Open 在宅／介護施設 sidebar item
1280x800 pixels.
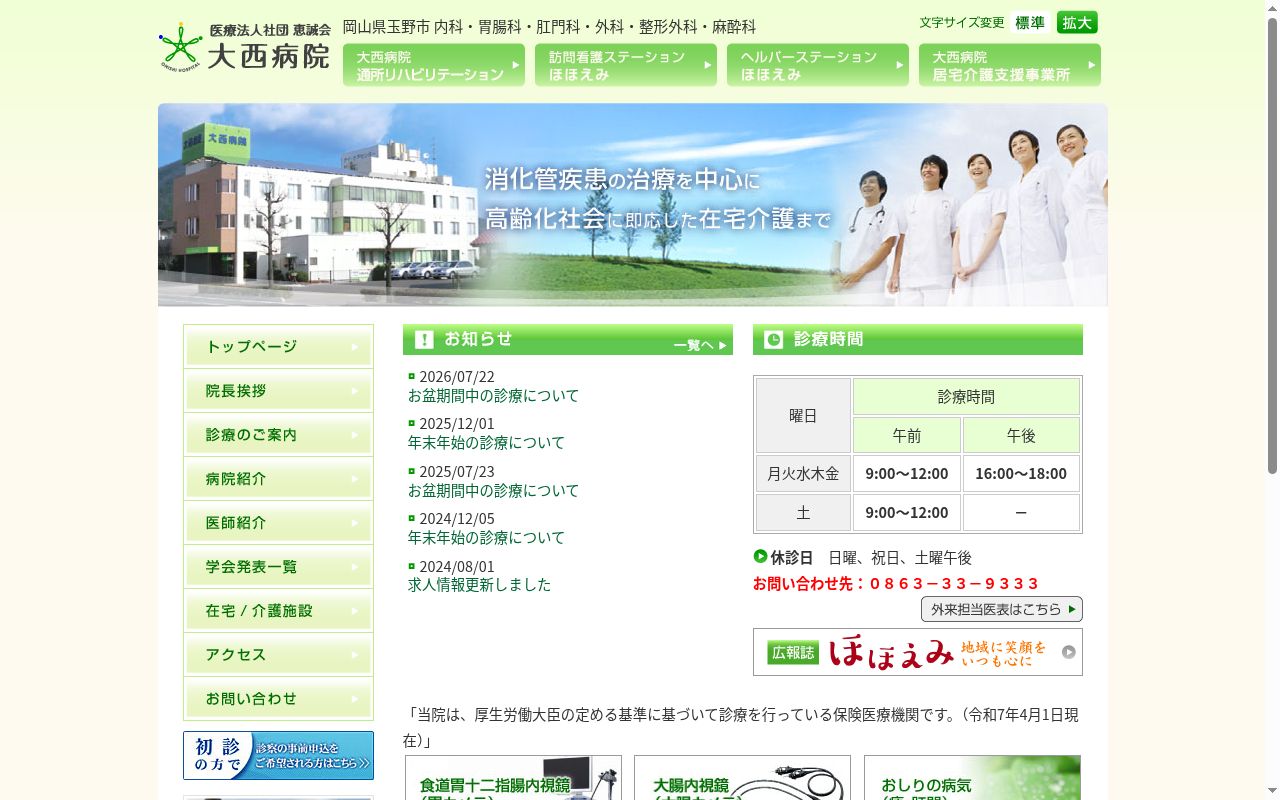[278, 611]
